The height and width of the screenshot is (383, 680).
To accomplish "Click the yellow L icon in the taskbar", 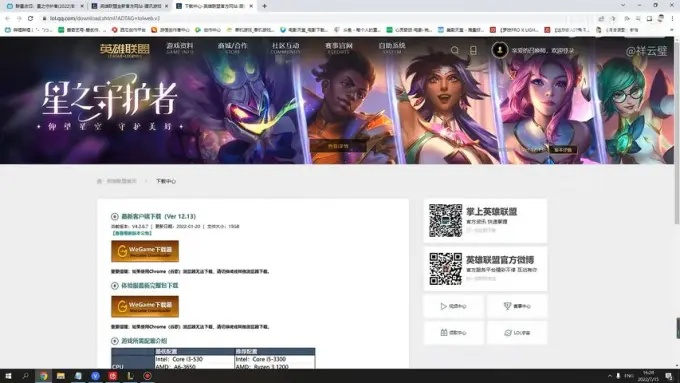I will [130, 376].
